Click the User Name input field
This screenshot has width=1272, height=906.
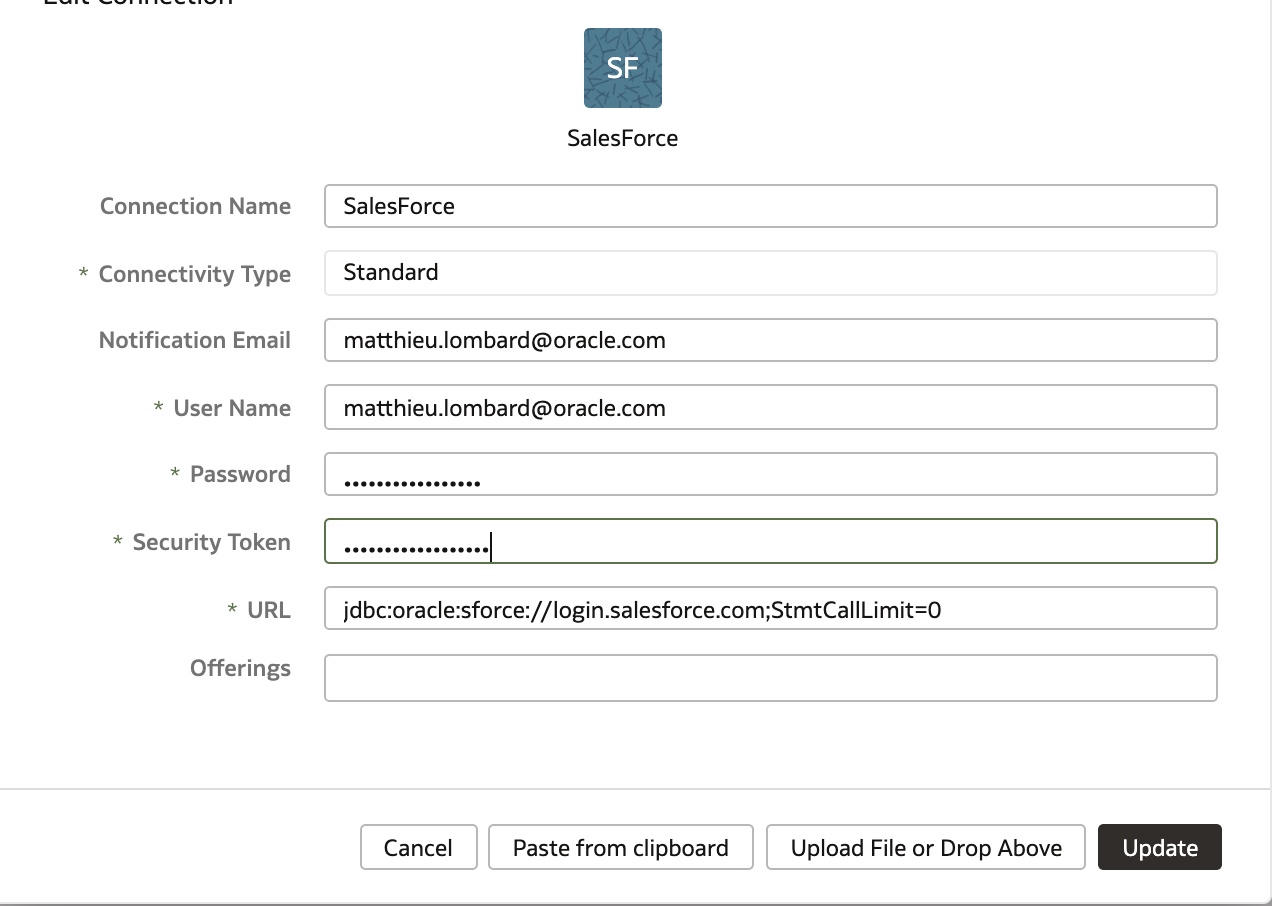pos(770,407)
